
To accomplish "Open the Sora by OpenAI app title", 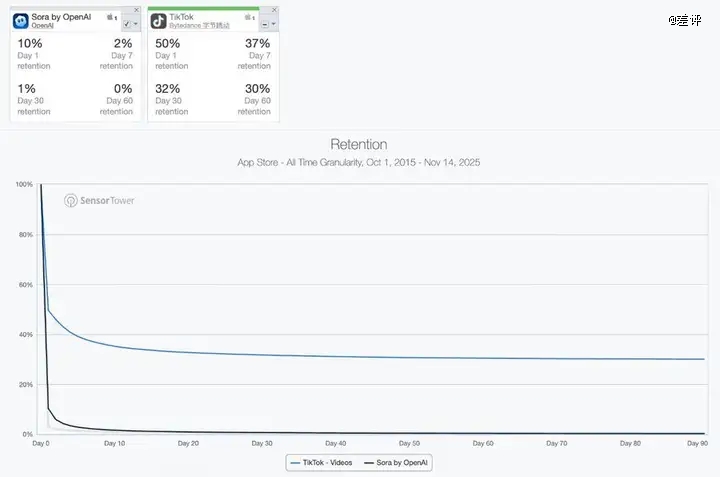I will (x=63, y=17).
